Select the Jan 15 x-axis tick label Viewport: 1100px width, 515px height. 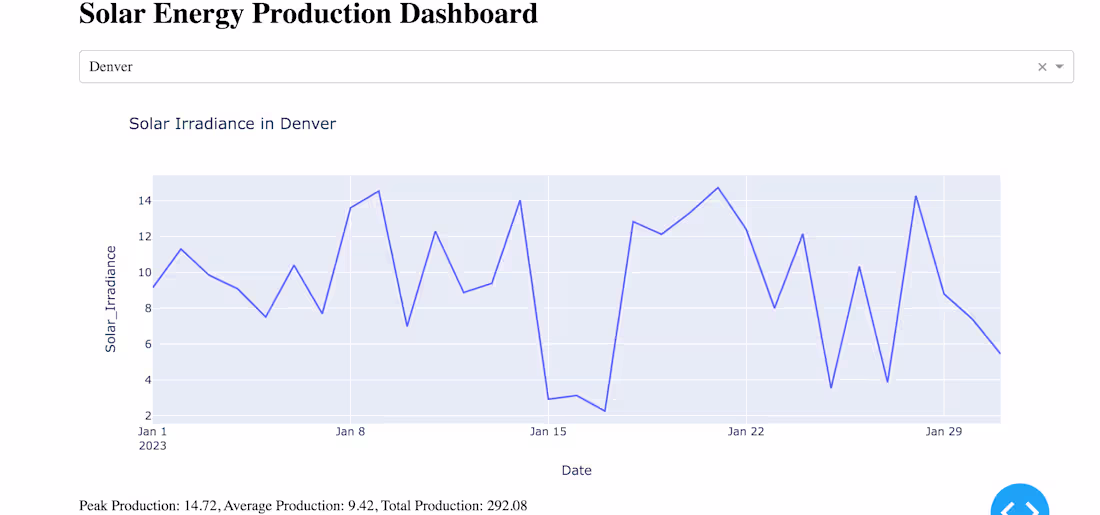coord(548,432)
